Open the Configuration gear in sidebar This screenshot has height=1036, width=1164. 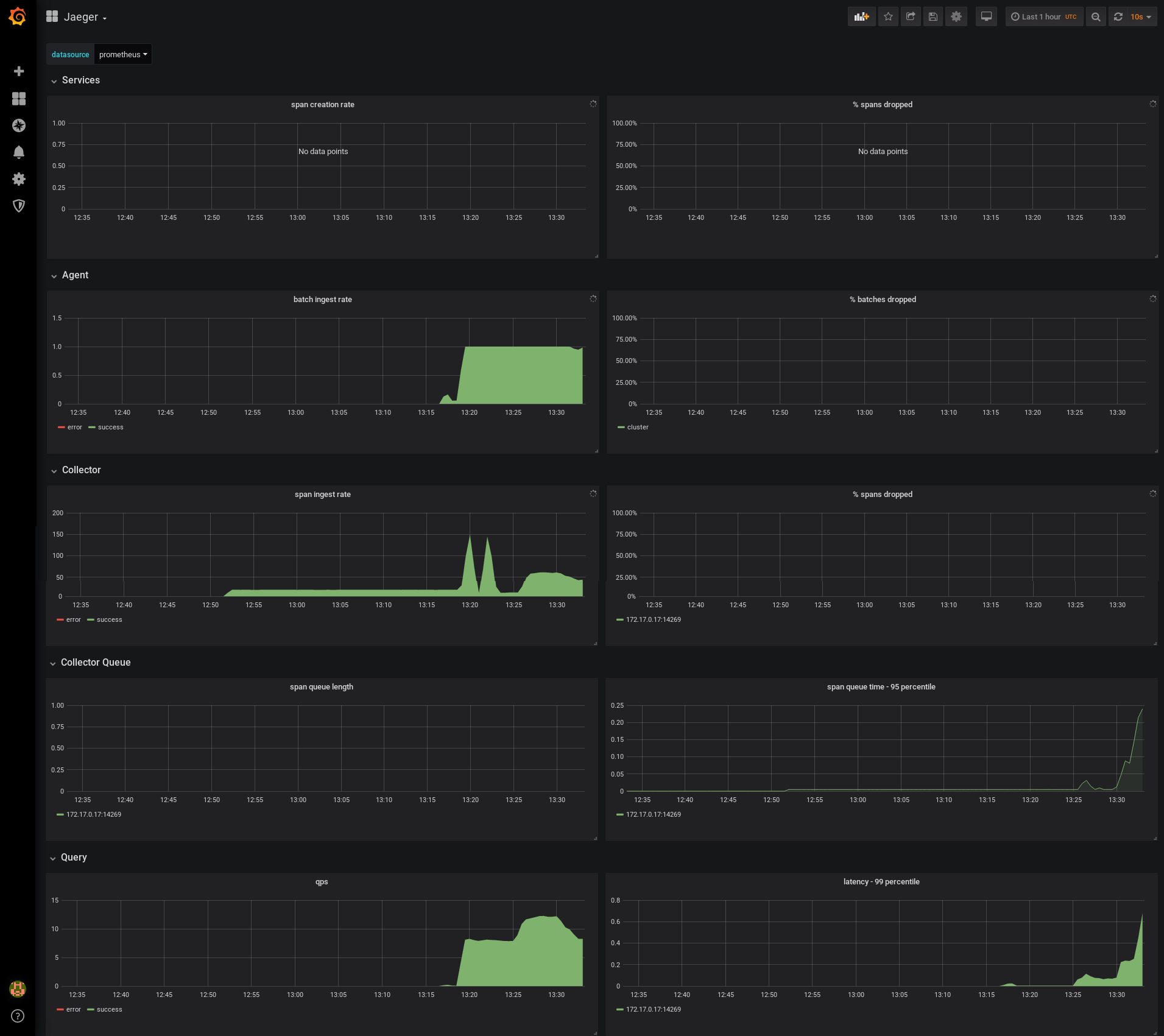click(19, 179)
